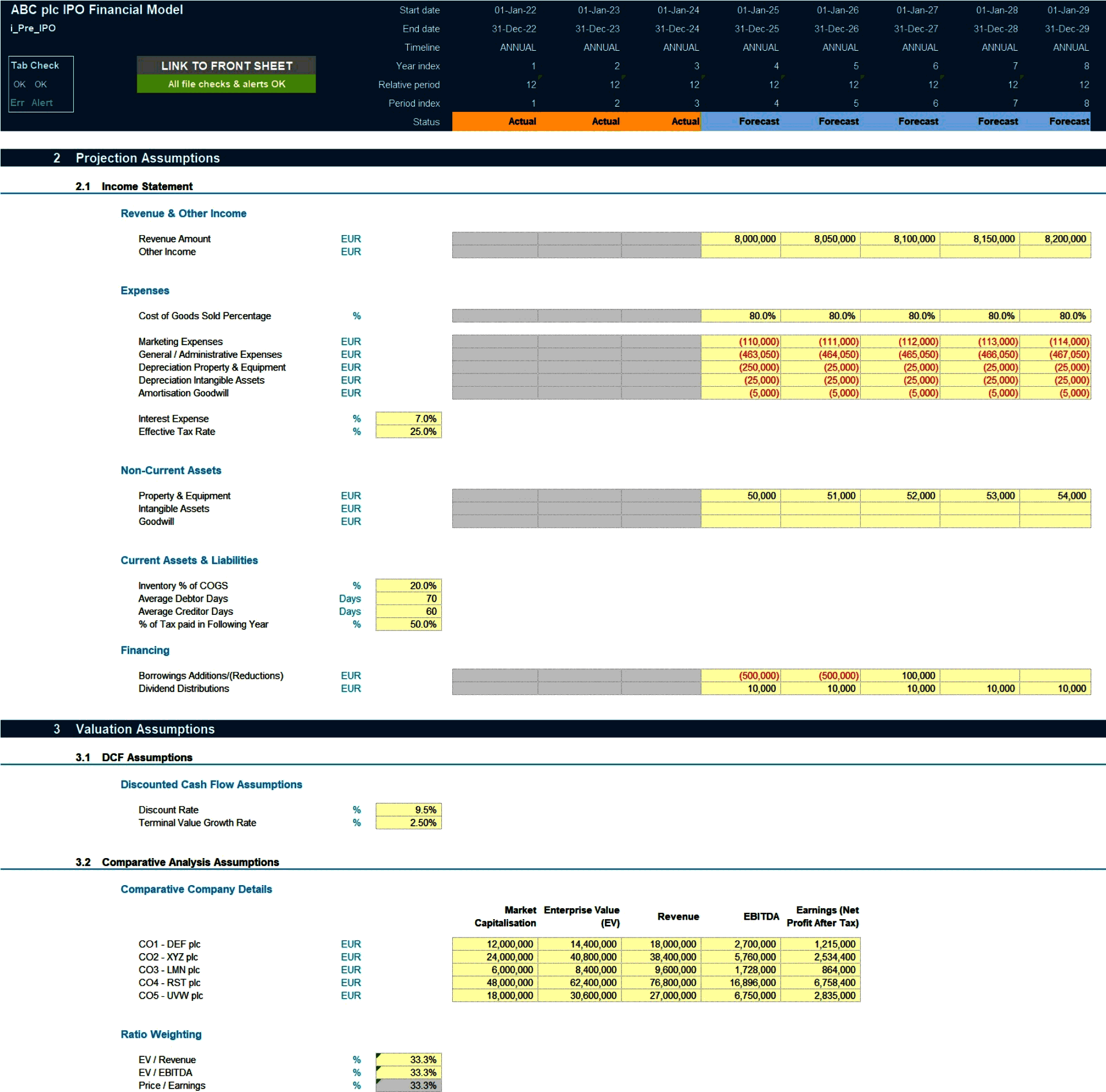Click the Financing subheading
Image resolution: width=1106 pixels, height=1092 pixels.
point(145,651)
